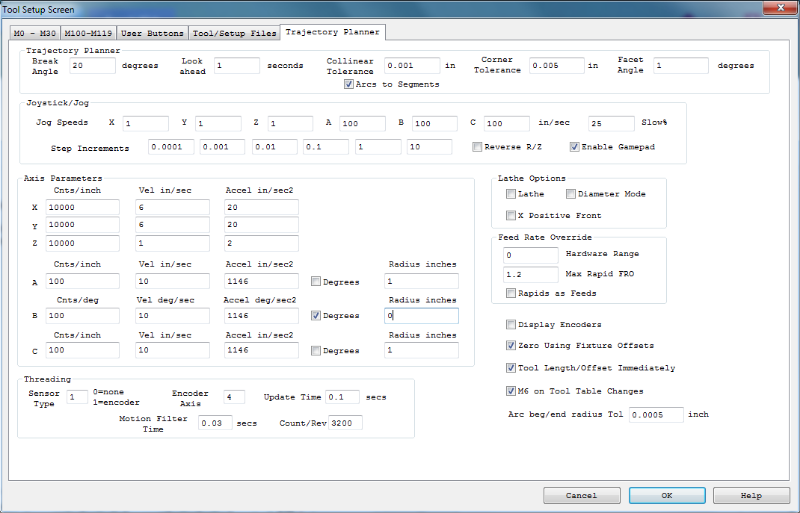Open the M100-M119 tab

coord(88,33)
